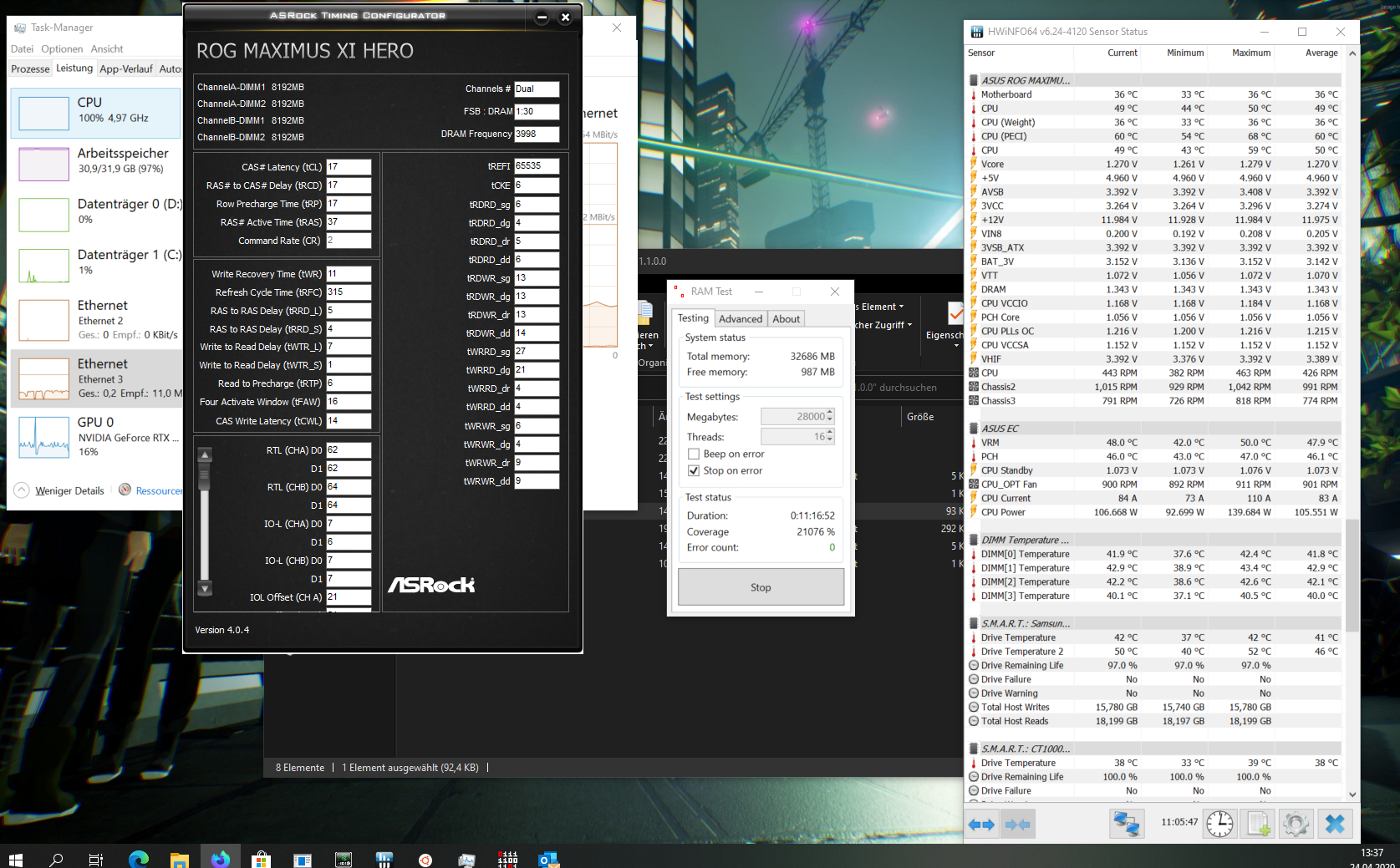Open HWiNFO sensor settings gear icon

[1296, 825]
